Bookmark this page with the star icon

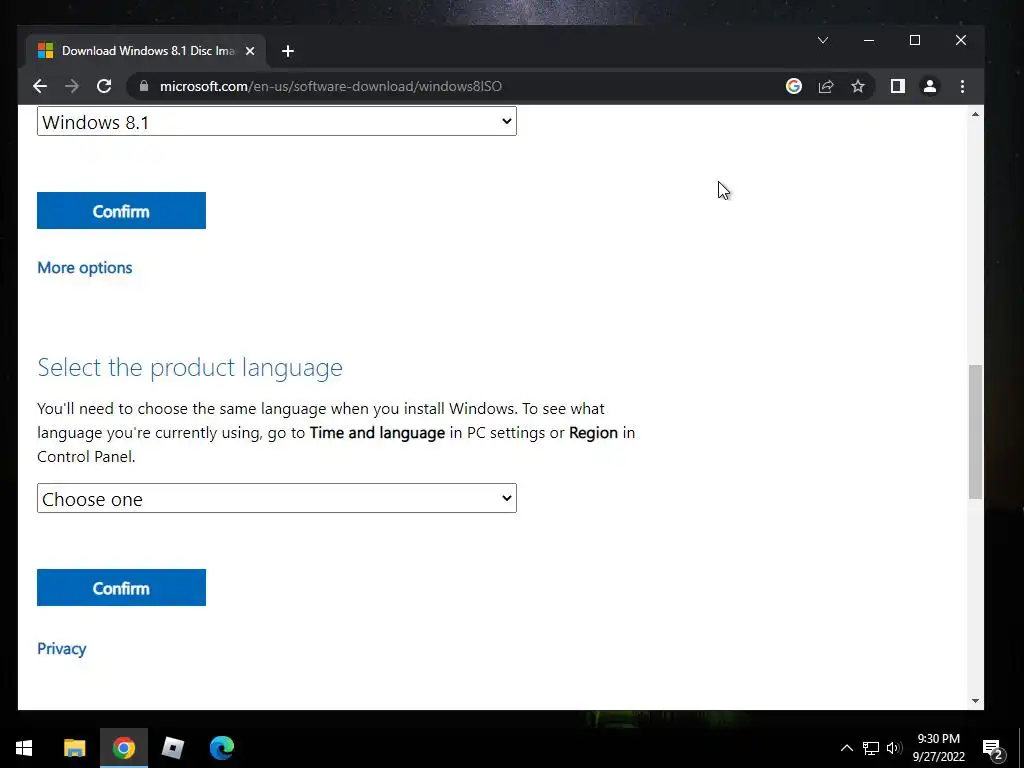click(x=858, y=86)
